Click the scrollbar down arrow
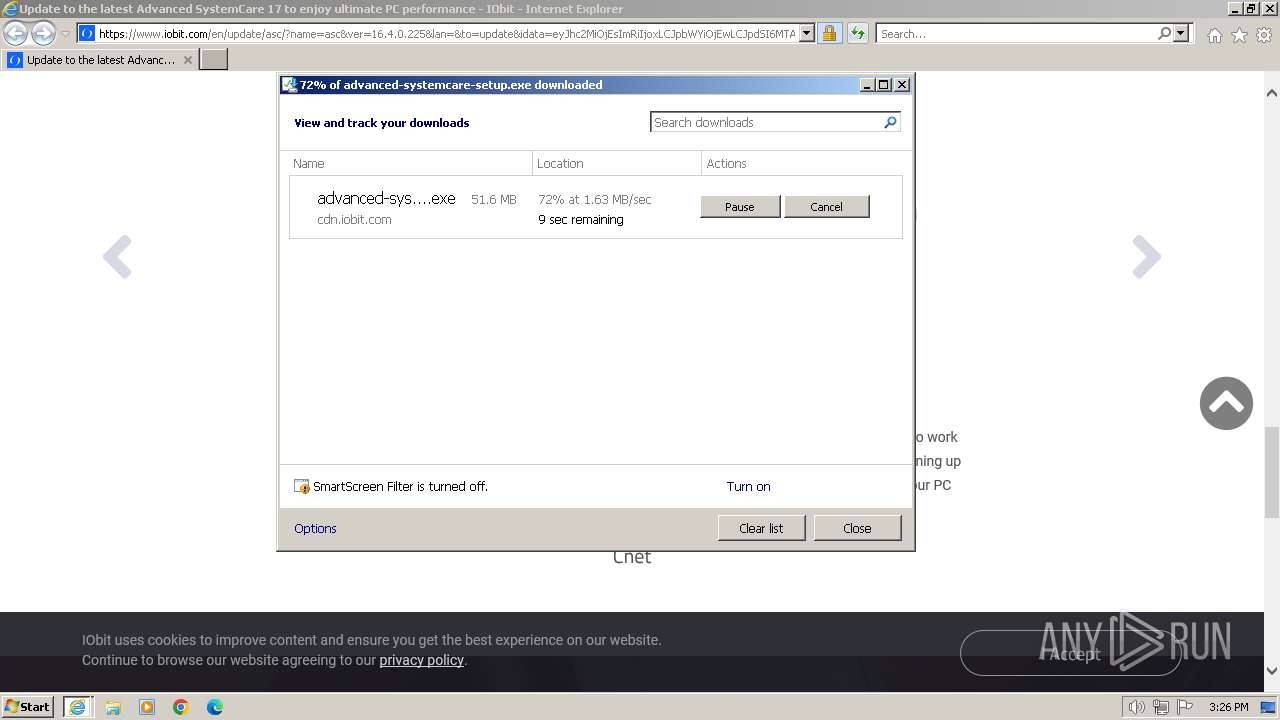 (x=1271, y=671)
